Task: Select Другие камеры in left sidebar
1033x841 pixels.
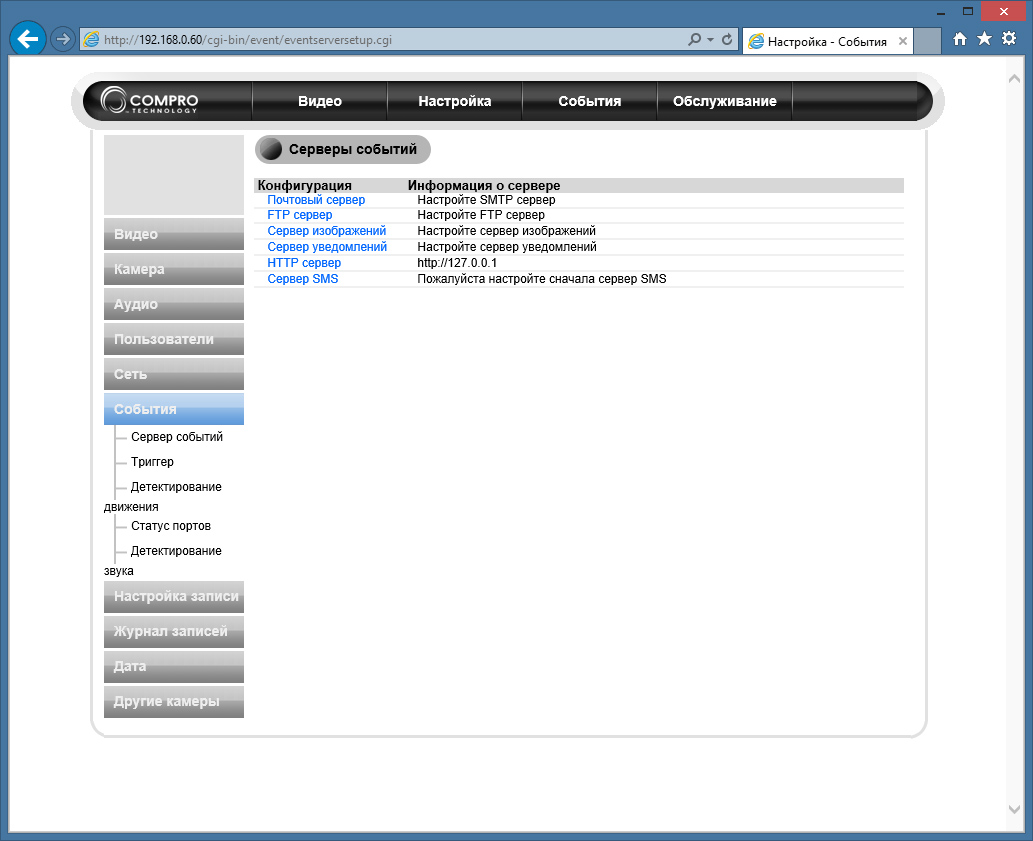Action: point(174,701)
